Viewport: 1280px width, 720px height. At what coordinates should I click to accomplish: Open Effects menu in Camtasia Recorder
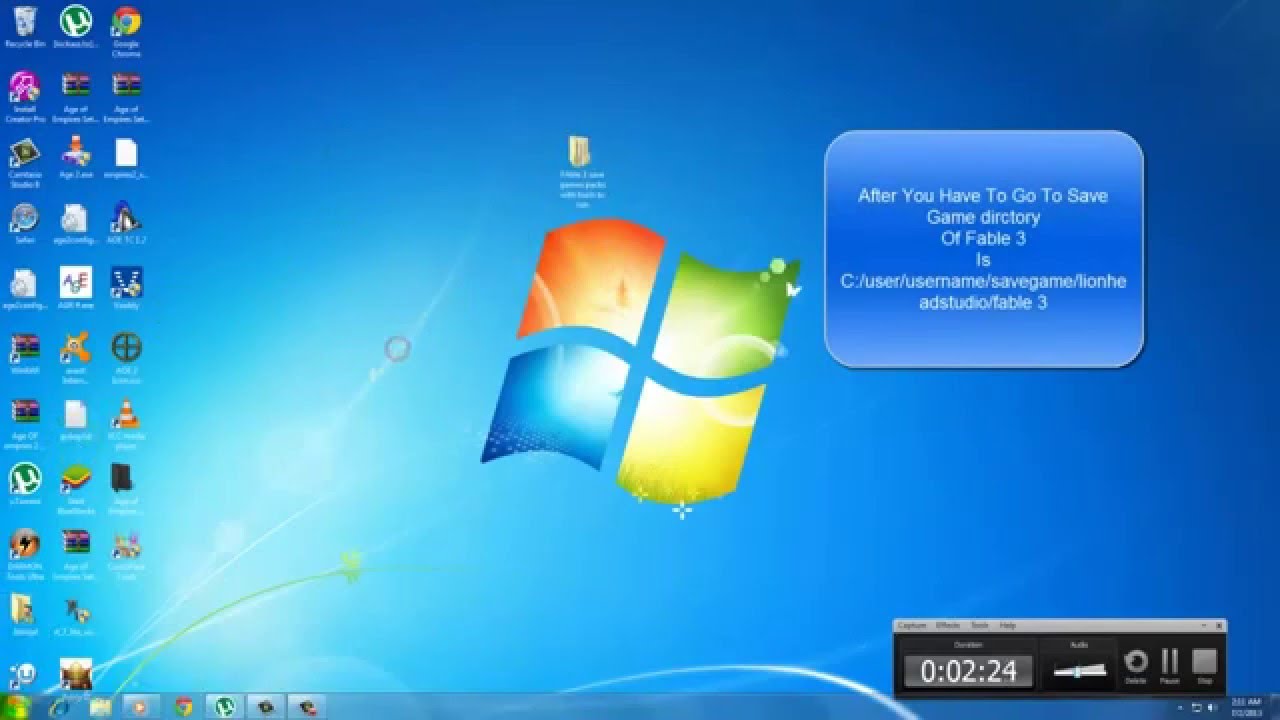coord(947,625)
